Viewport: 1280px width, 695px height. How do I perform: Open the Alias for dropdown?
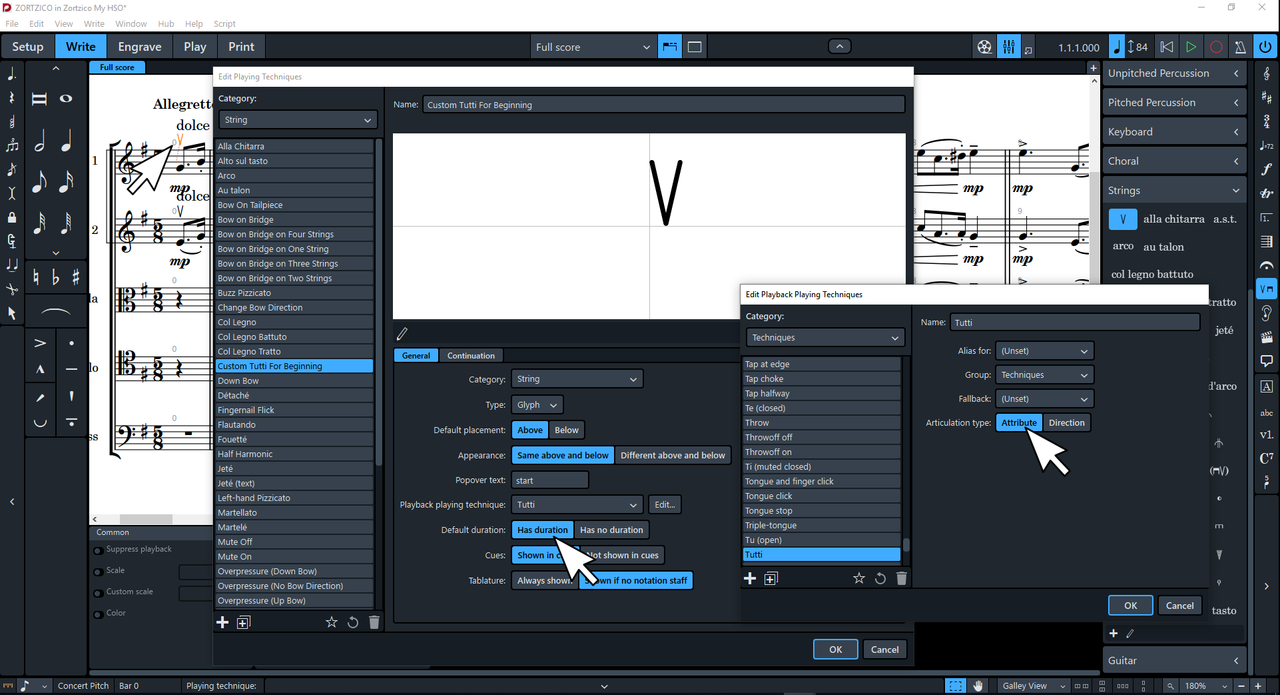(1044, 351)
